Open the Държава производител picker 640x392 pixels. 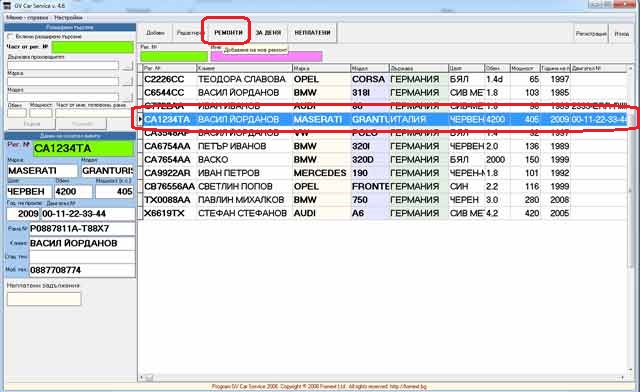point(127,65)
